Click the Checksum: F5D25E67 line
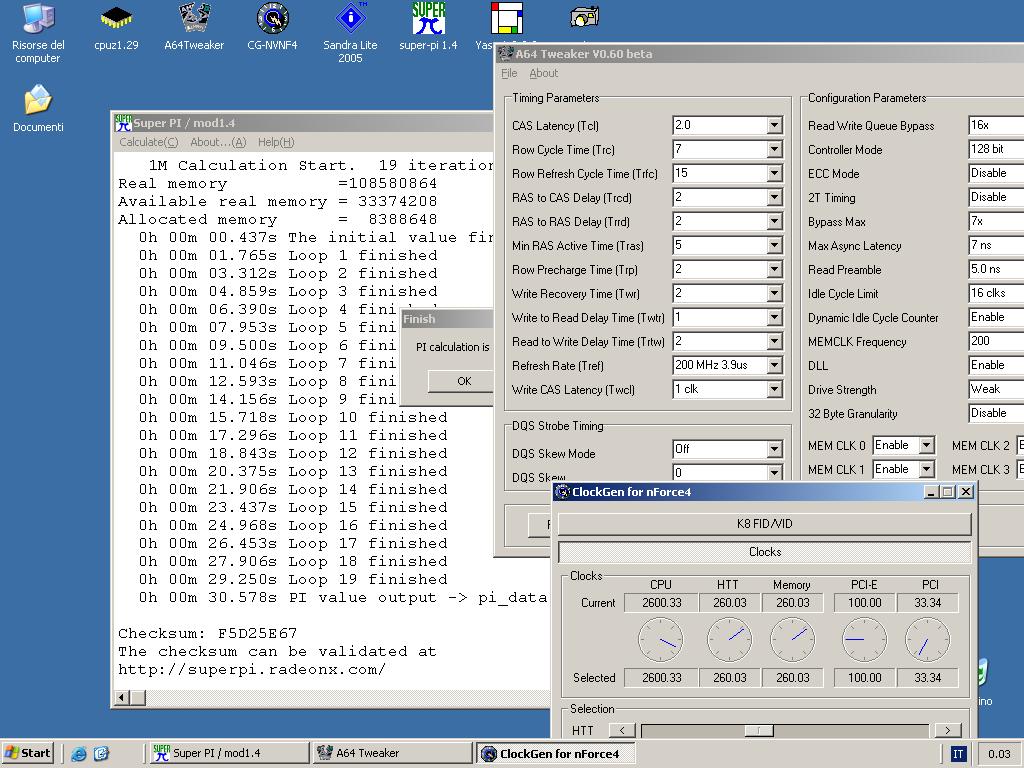Screen dimensions: 1024x768 (x=208, y=633)
